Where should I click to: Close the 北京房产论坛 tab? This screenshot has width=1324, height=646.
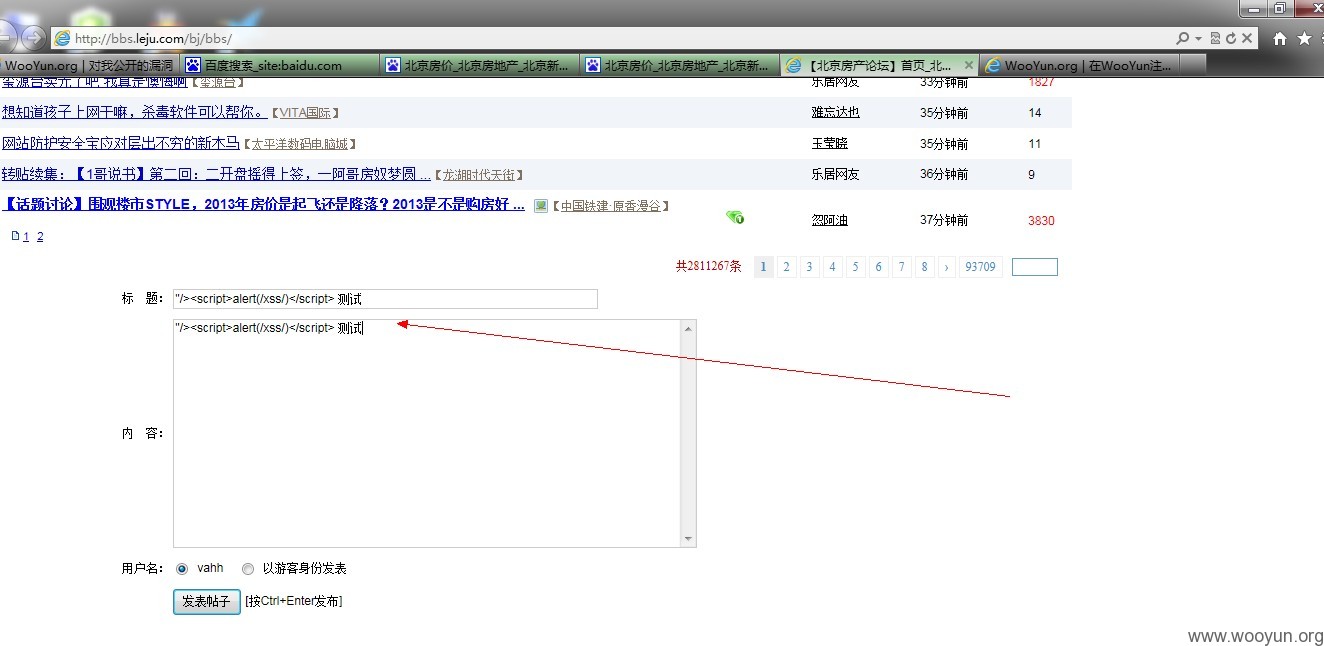(x=968, y=65)
